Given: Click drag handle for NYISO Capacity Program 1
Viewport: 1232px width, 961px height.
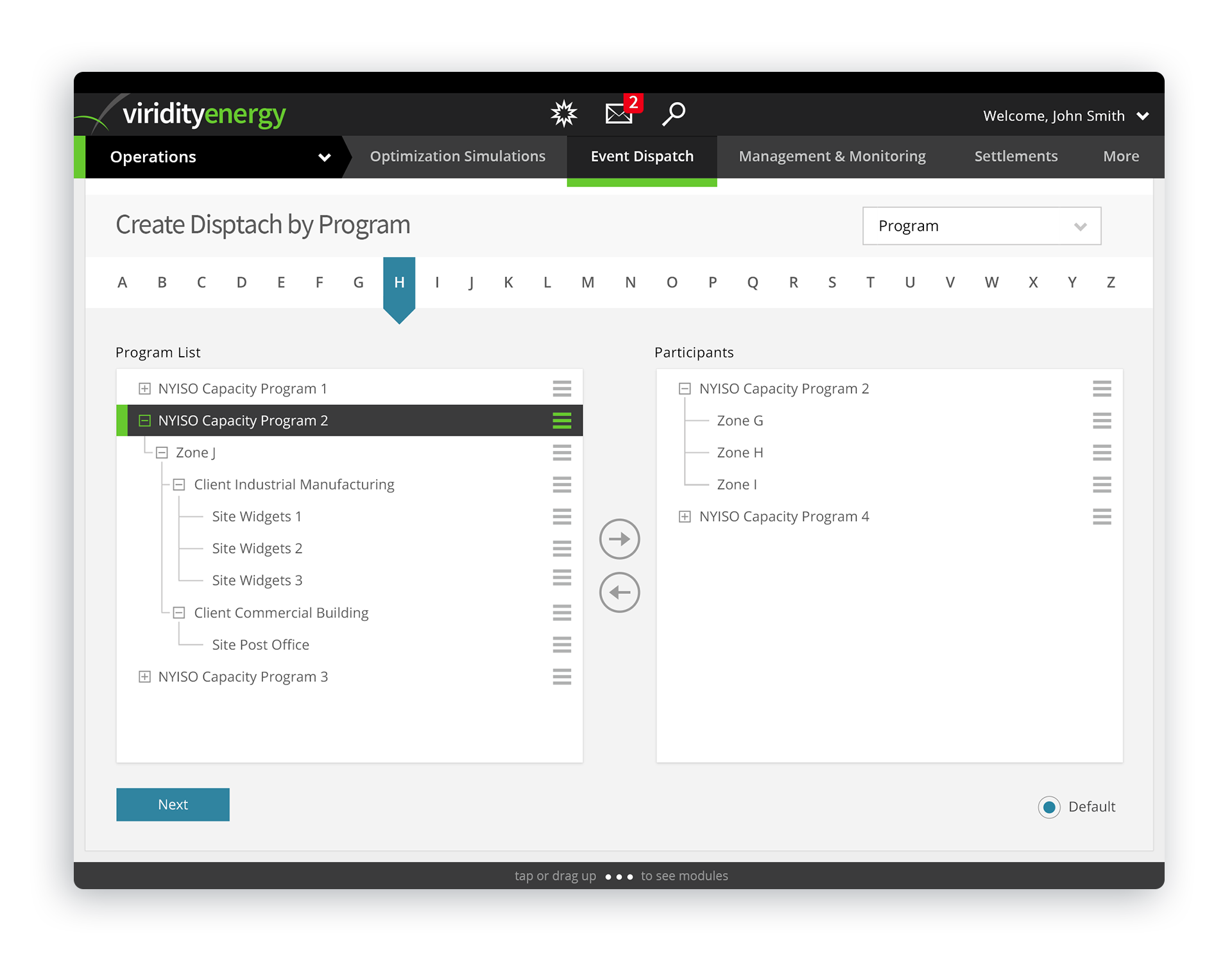Looking at the screenshot, I should [561, 389].
